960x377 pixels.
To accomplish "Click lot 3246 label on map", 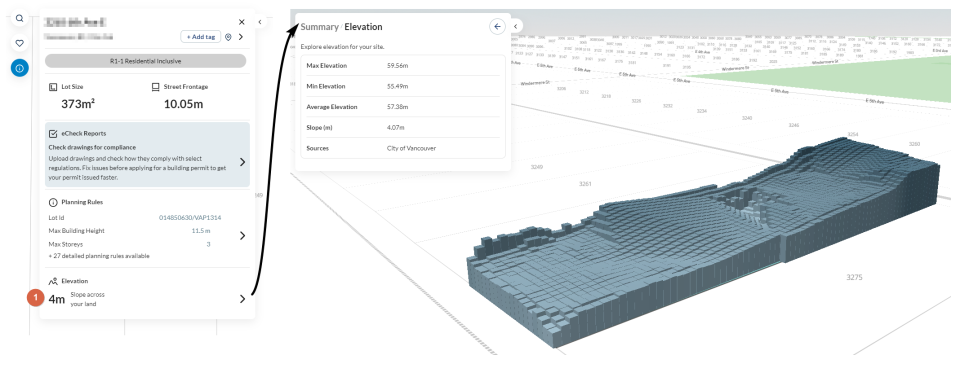I will [x=793, y=125].
